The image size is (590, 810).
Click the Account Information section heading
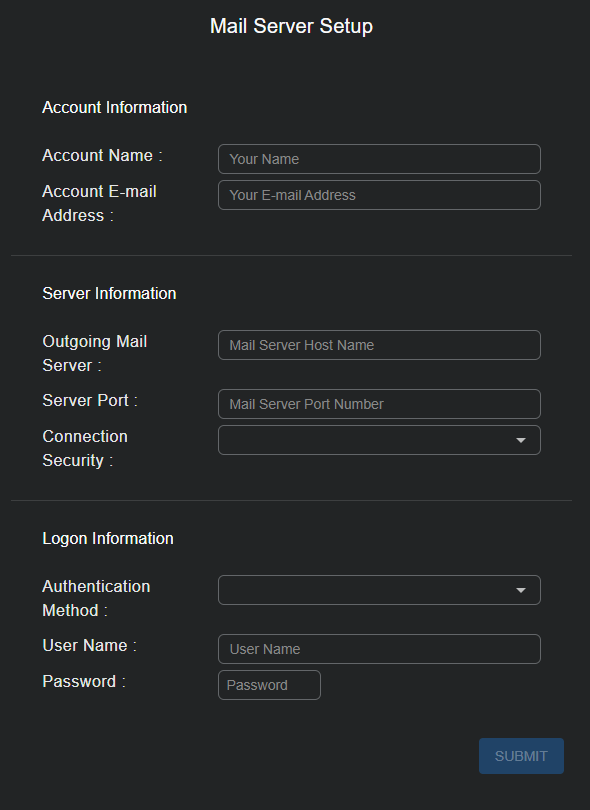tap(114, 107)
